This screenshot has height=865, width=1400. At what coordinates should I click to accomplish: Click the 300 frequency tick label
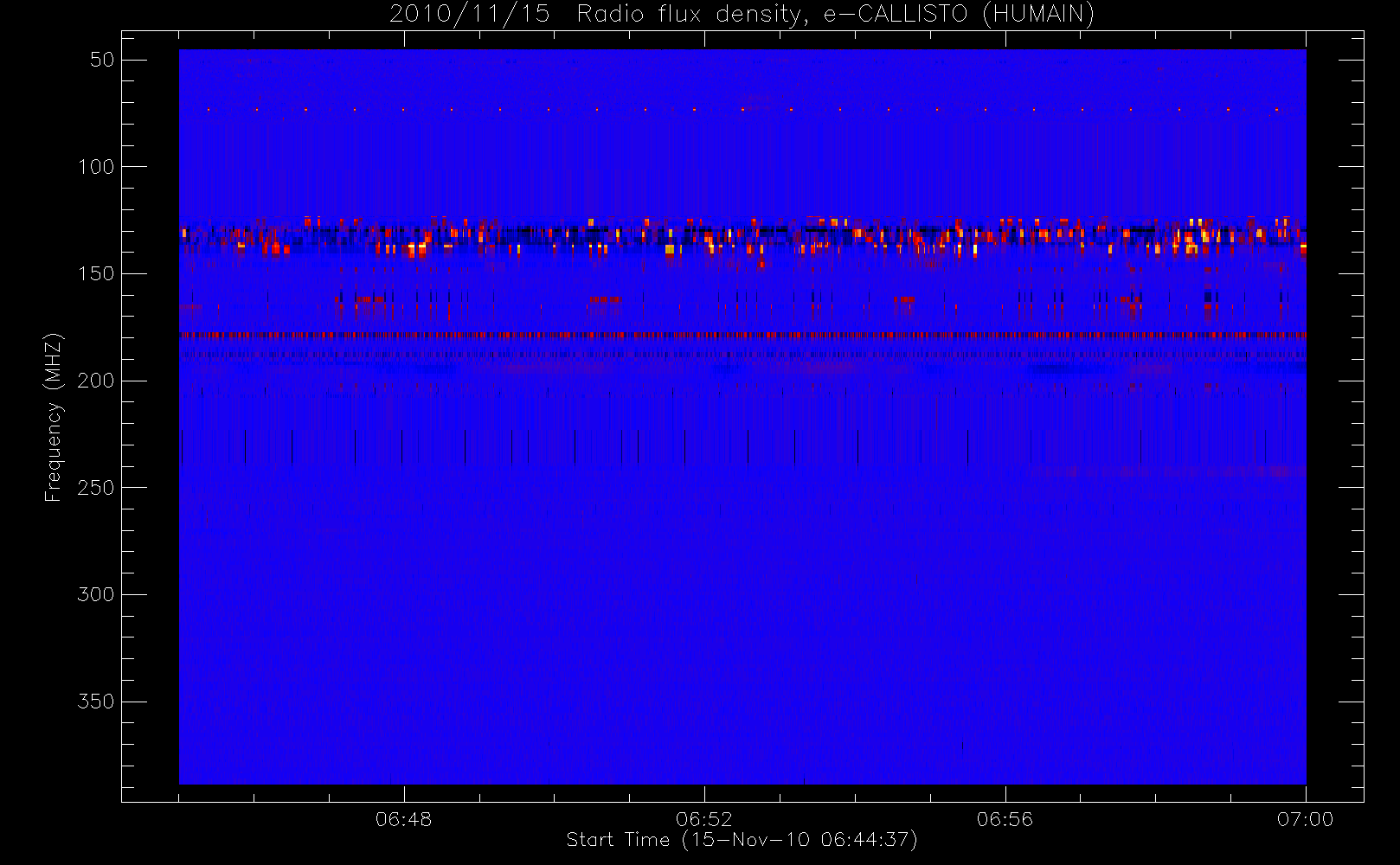click(x=96, y=594)
